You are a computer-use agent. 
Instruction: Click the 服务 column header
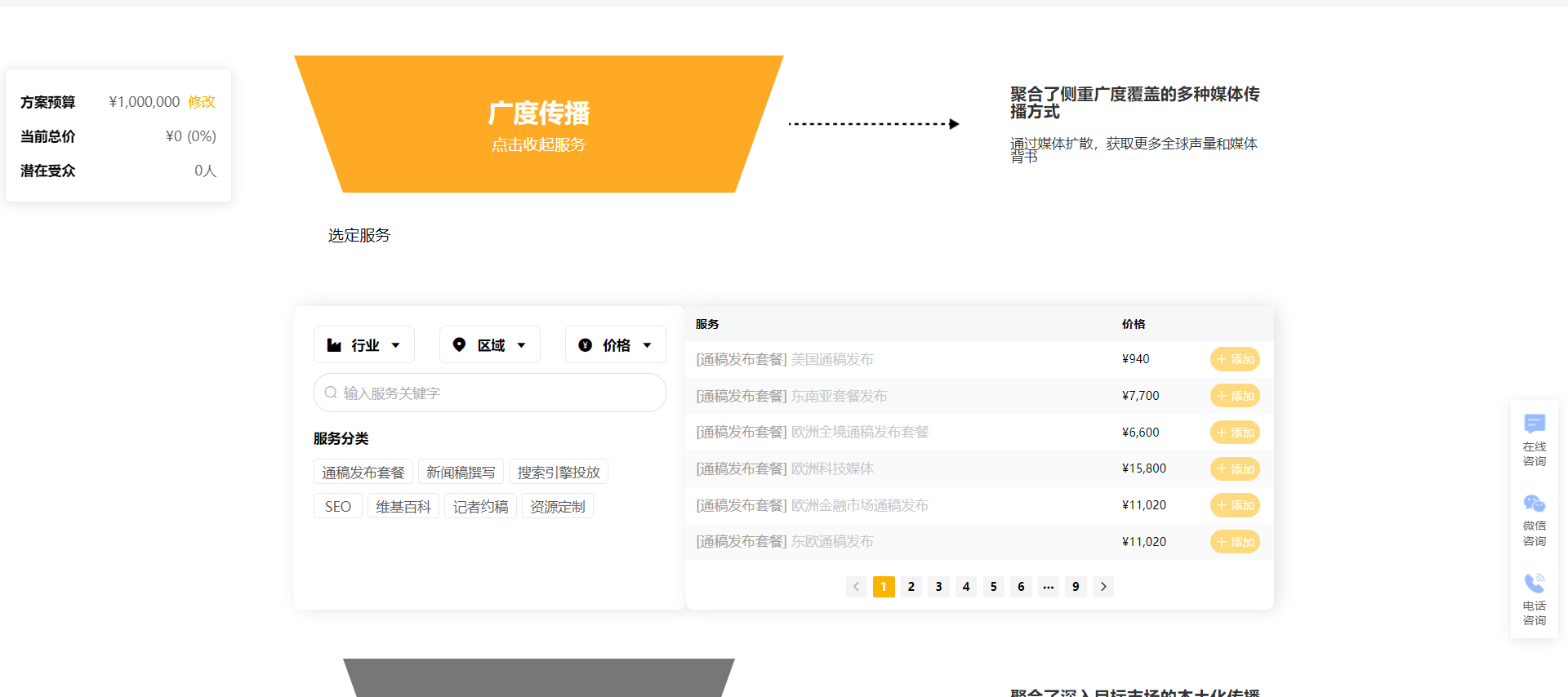click(707, 324)
